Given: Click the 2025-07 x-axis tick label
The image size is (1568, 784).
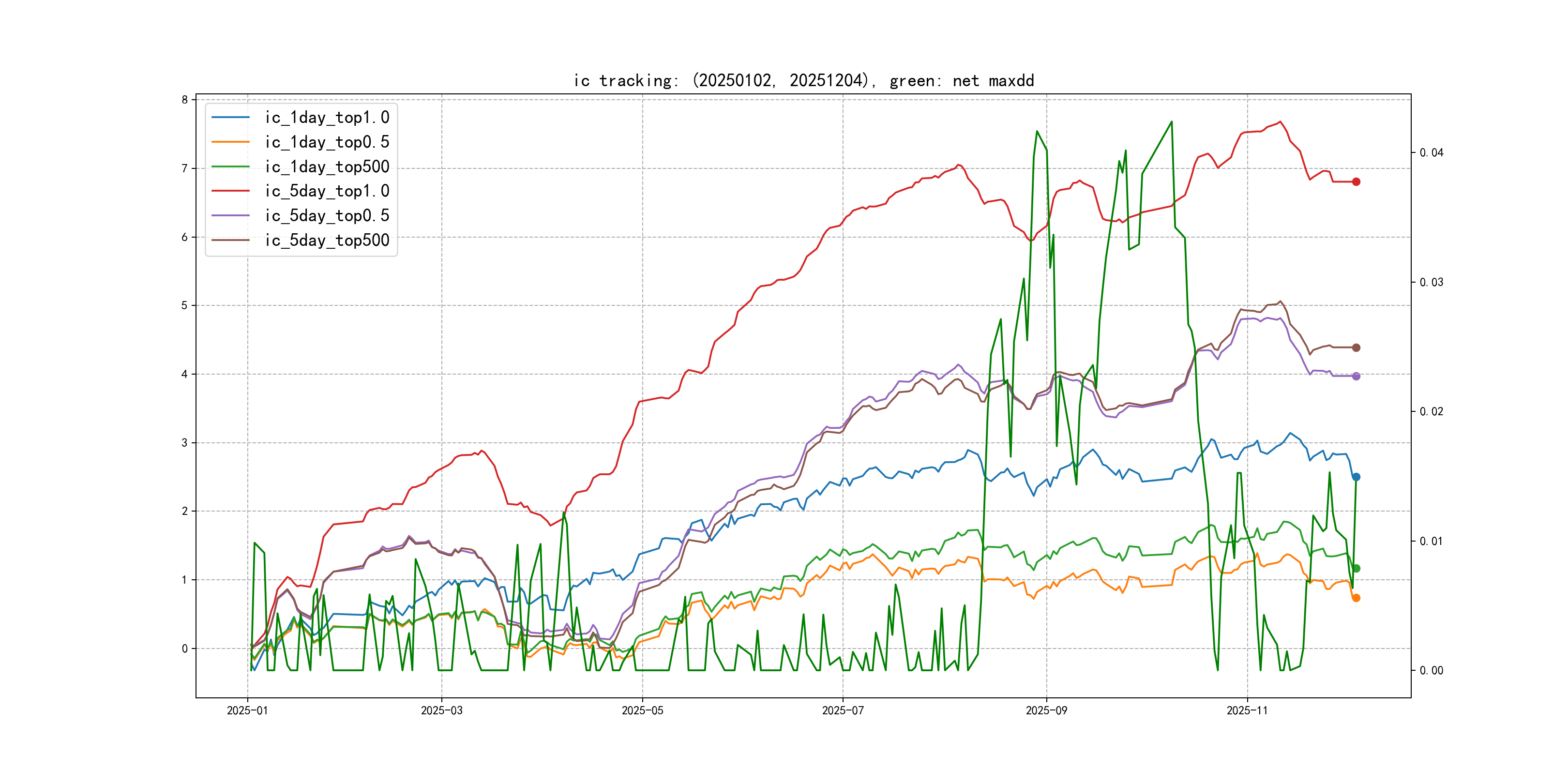Looking at the screenshot, I should point(843,710).
